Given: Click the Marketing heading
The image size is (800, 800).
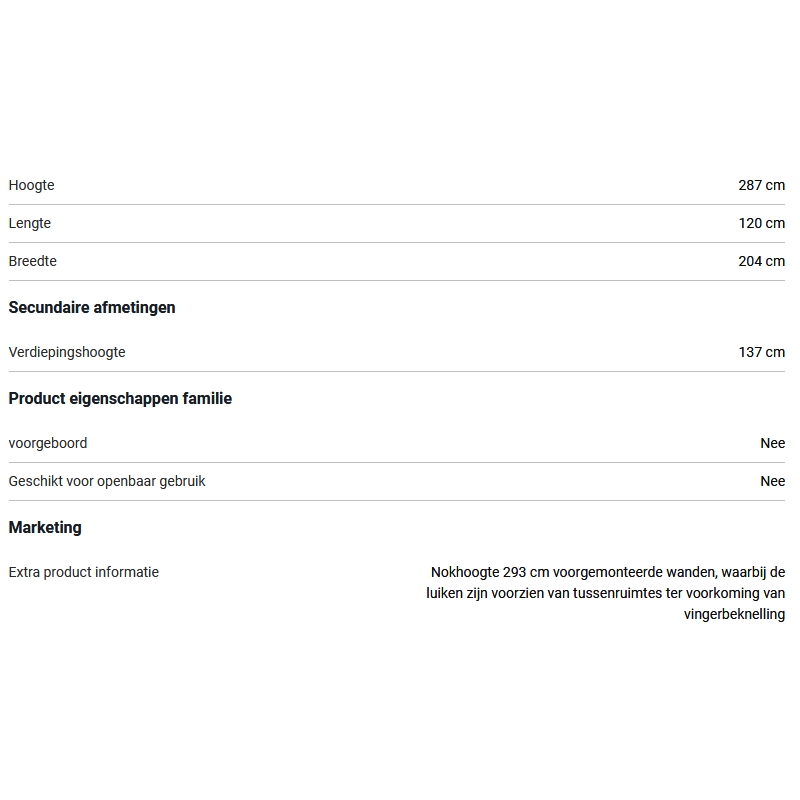Looking at the screenshot, I should pyautogui.click(x=45, y=527).
